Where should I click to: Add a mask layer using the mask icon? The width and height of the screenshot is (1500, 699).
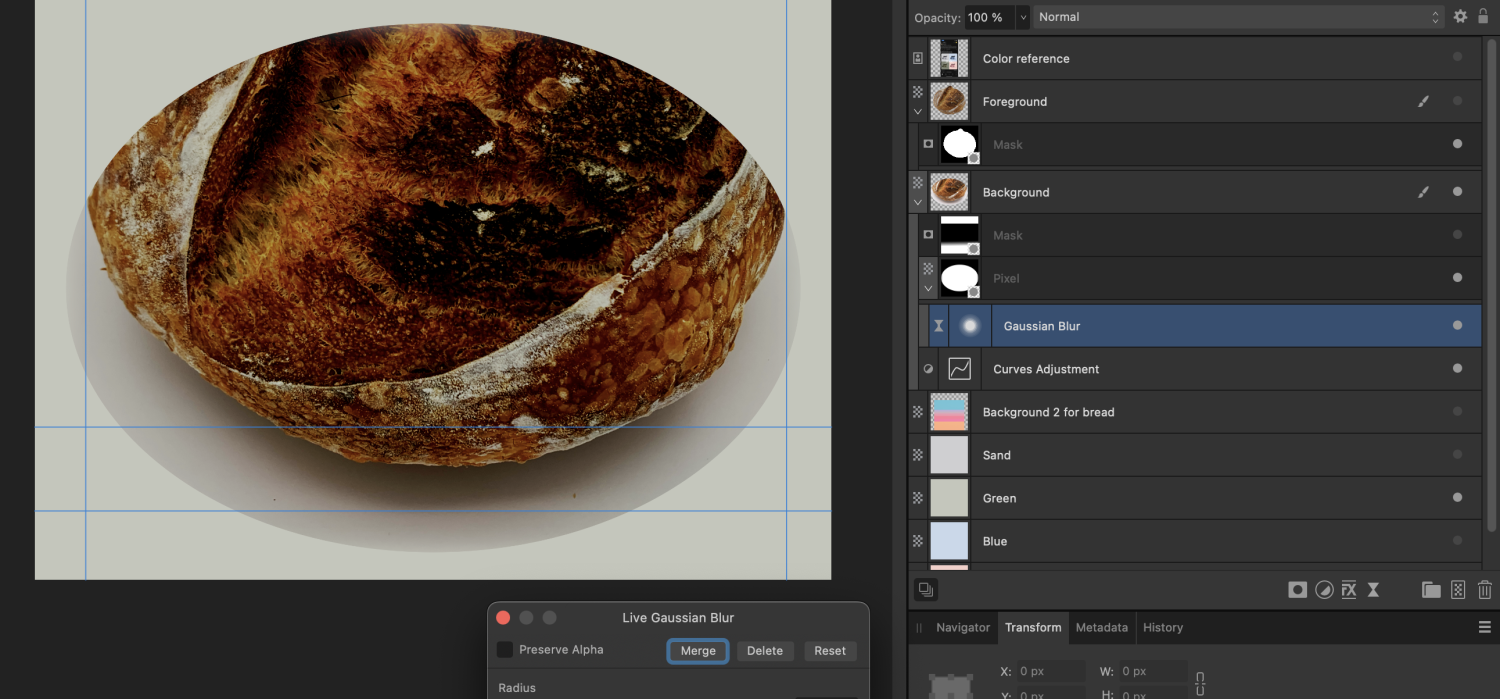point(1297,590)
